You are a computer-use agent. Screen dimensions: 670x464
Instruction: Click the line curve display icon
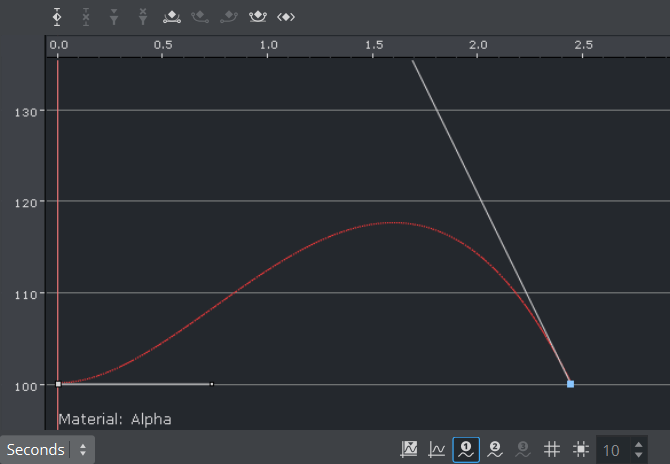(437, 450)
